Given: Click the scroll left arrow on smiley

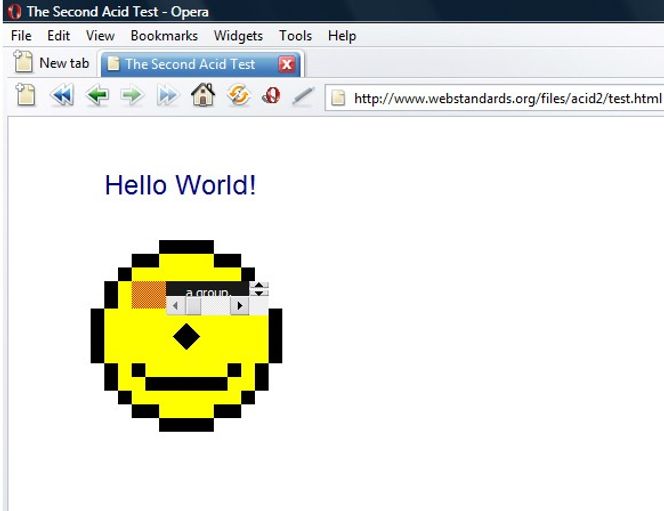Looking at the screenshot, I should click(175, 305).
